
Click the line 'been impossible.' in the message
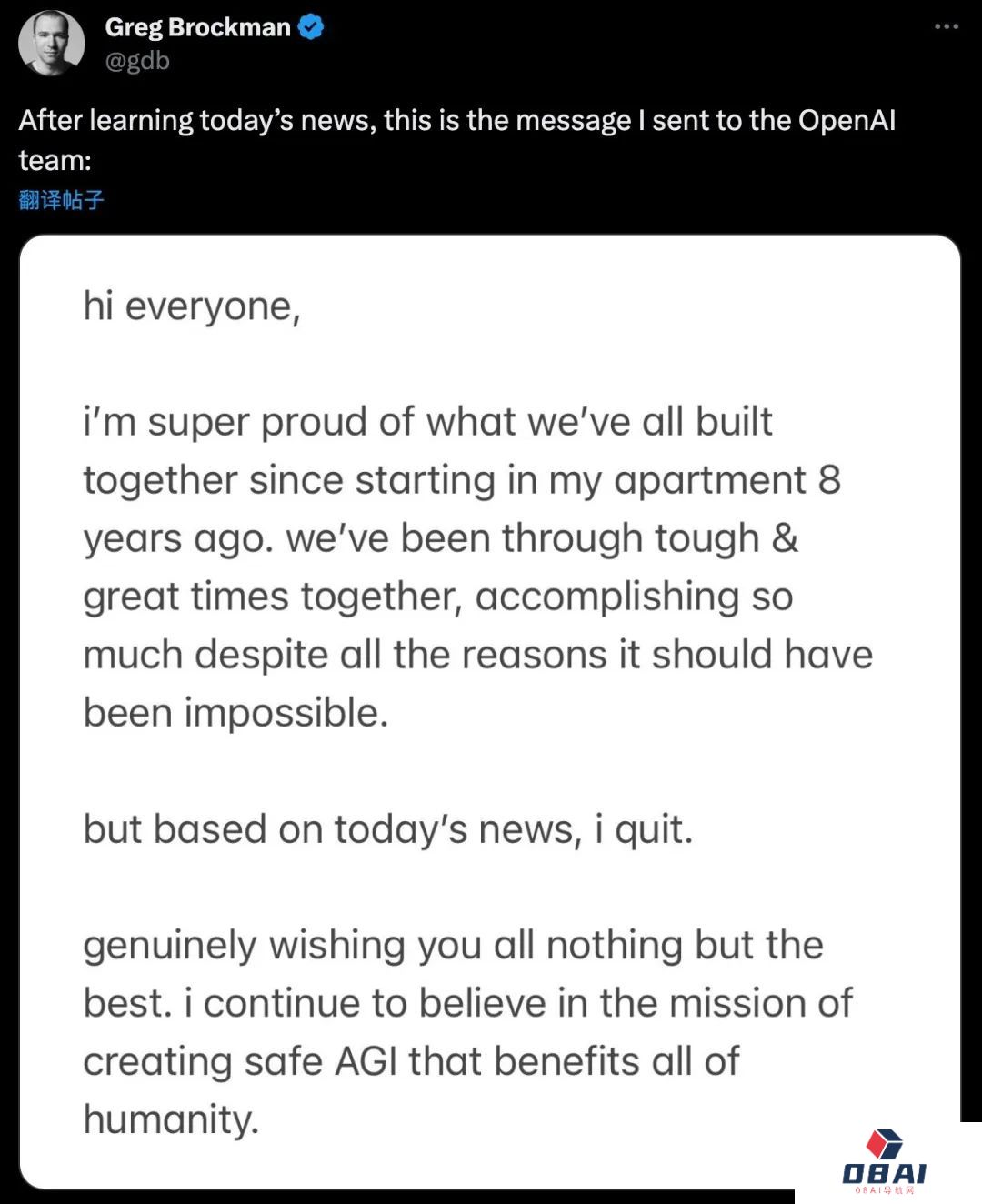coord(235,713)
